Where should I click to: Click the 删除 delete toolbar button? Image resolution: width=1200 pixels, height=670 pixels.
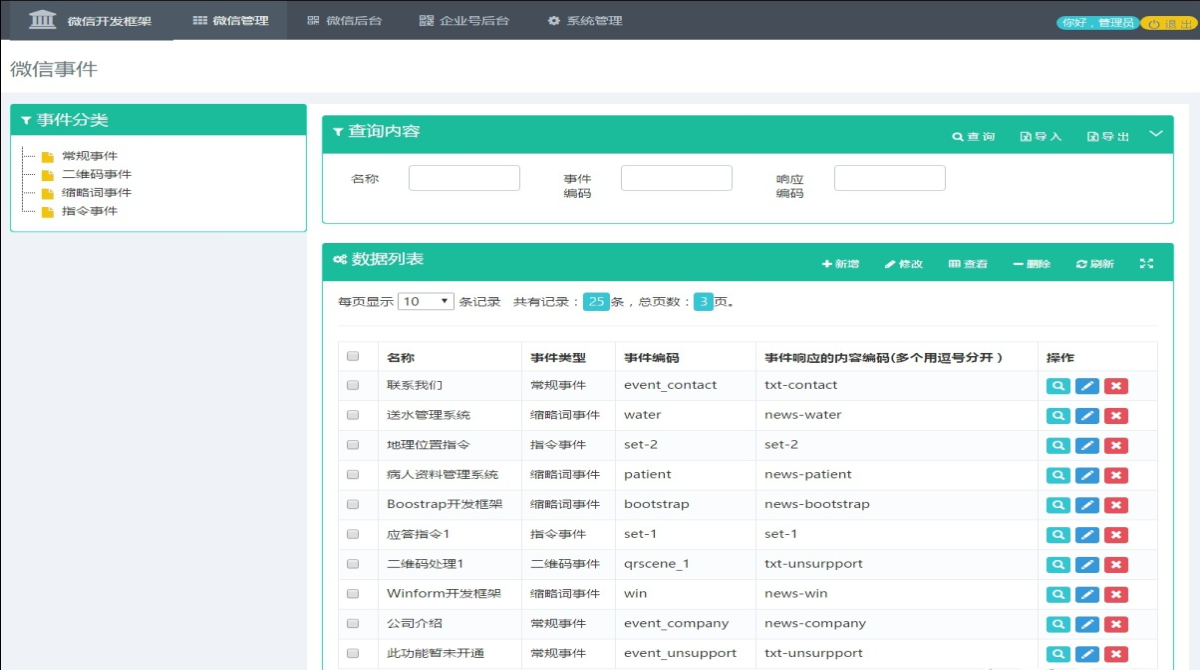pos(1032,263)
